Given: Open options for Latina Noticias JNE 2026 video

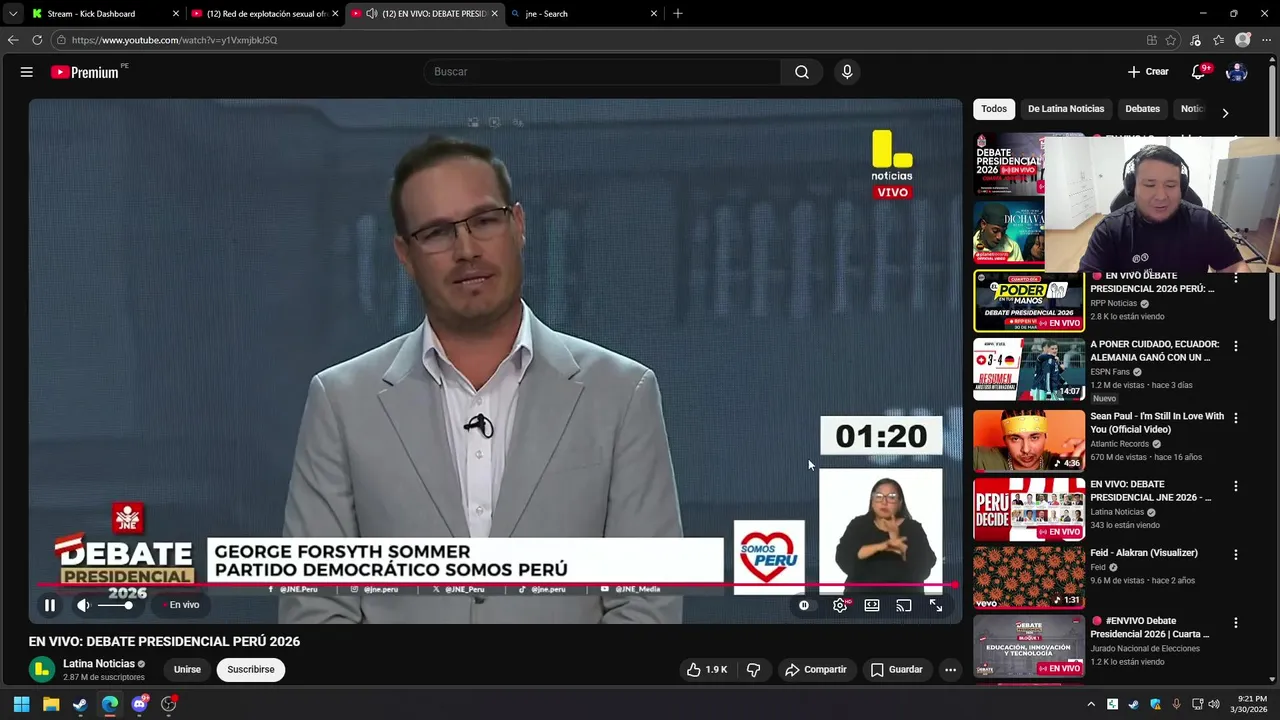Looking at the screenshot, I should pos(1236,486).
